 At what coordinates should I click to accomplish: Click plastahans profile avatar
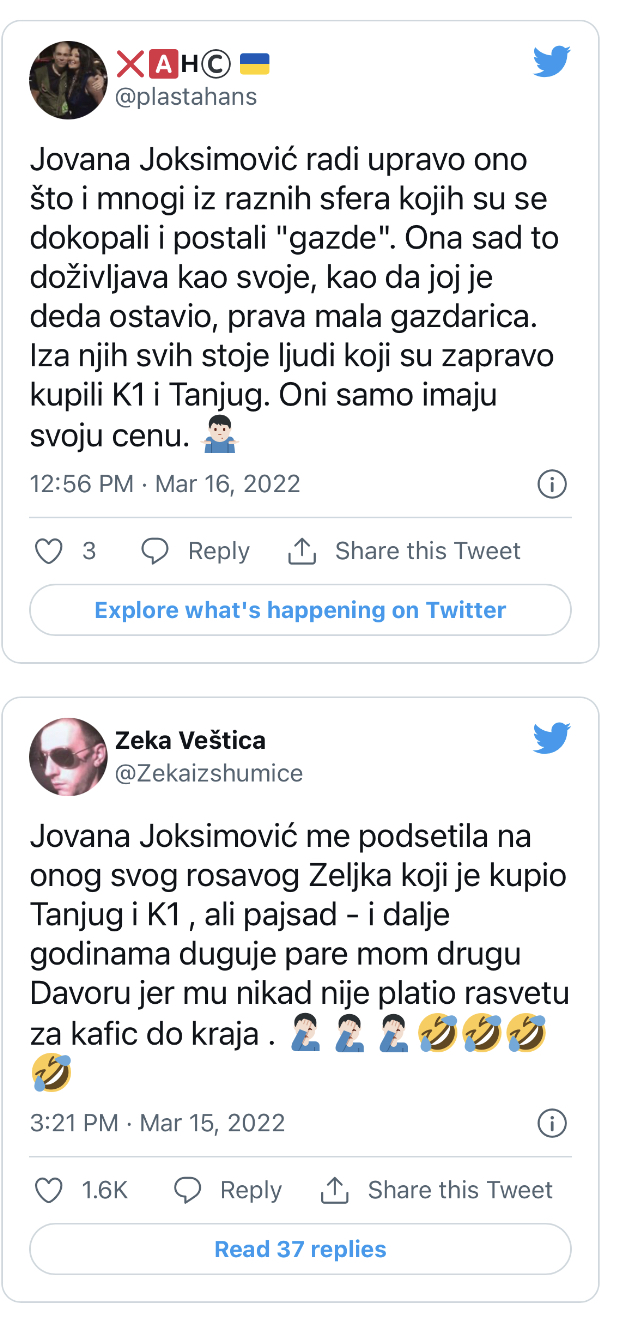68,80
